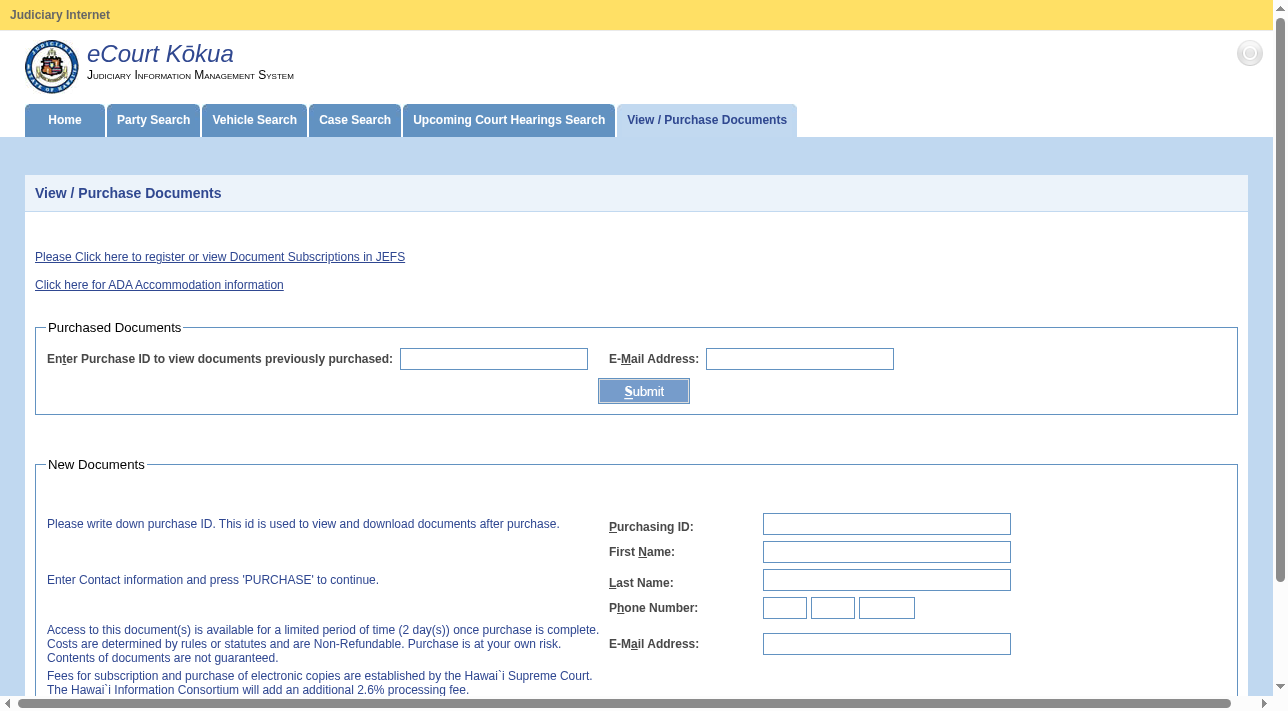Image resolution: width=1288 pixels, height=711 pixels.
Task: Open the JEFS Document Subscriptions link
Action: [x=220, y=257]
